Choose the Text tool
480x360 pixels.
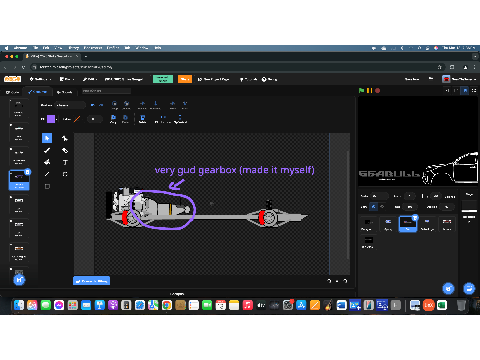pos(65,162)
